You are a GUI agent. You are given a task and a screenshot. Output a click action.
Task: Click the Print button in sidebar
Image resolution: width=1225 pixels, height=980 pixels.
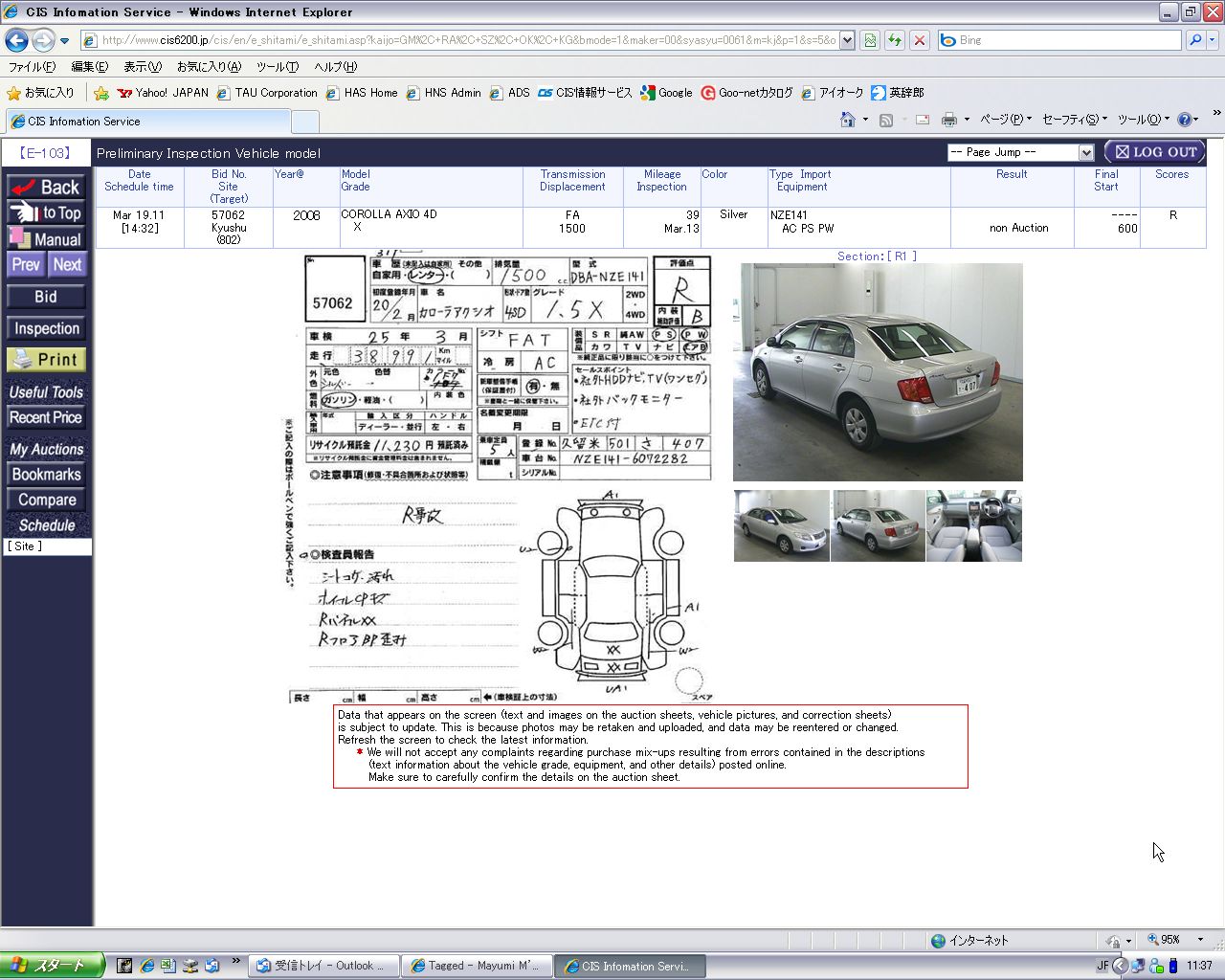coord(46,360)
